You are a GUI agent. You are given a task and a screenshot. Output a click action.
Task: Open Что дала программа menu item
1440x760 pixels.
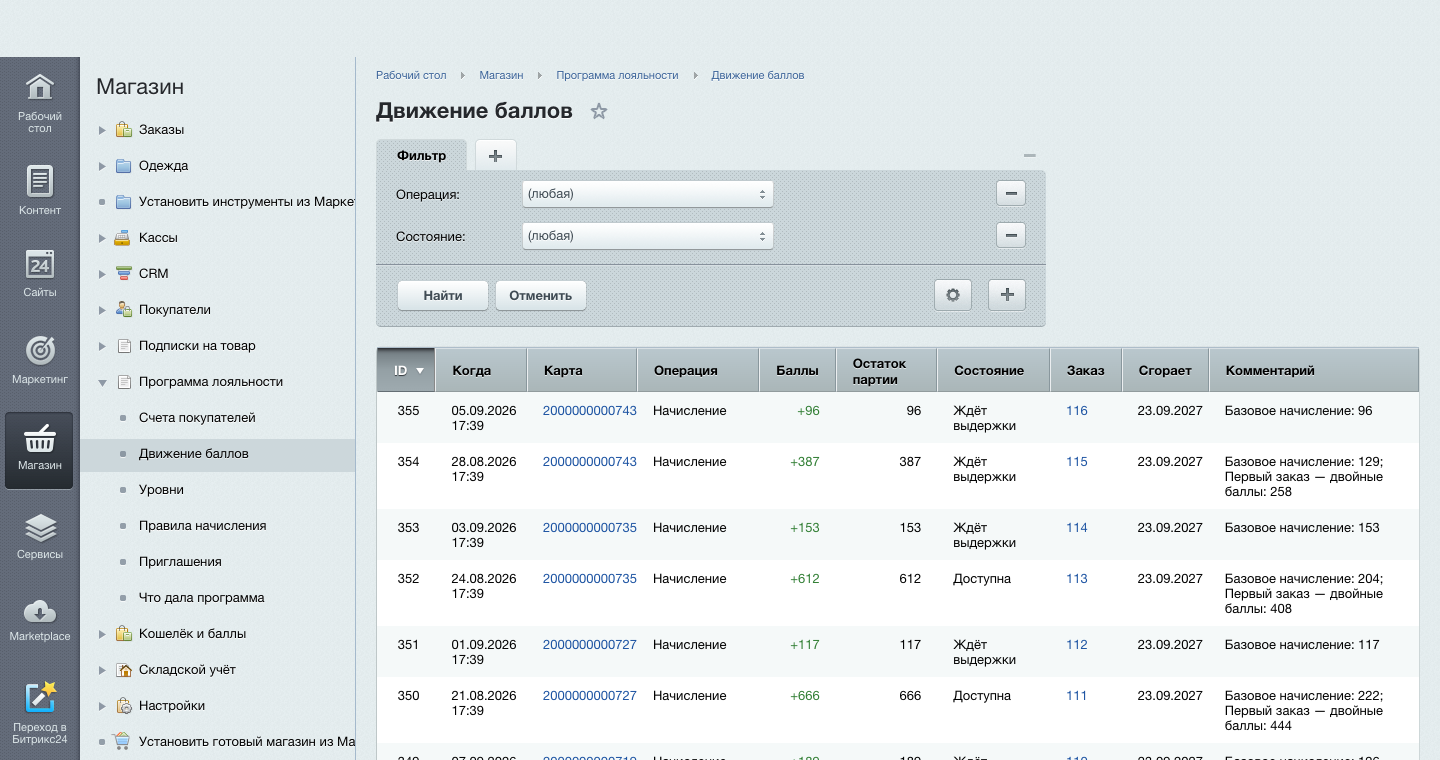201,598
